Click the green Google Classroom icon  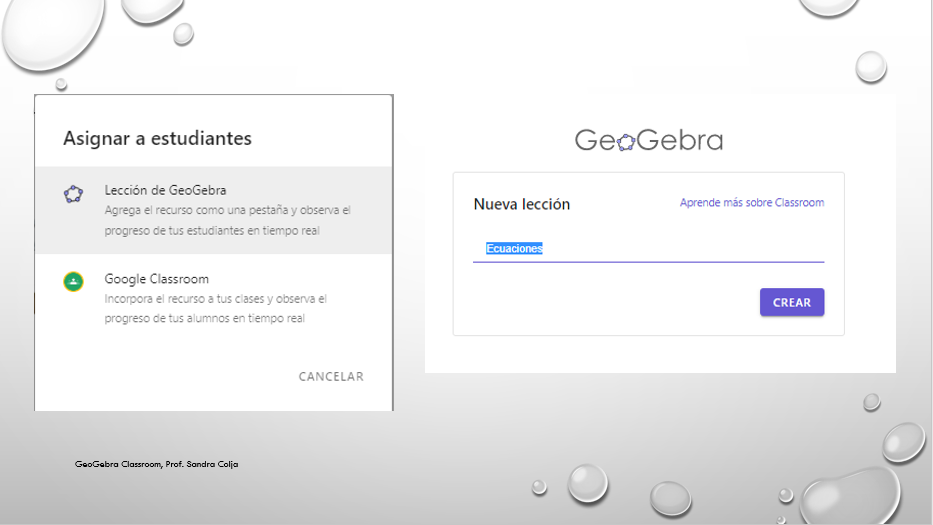[73, 282]
